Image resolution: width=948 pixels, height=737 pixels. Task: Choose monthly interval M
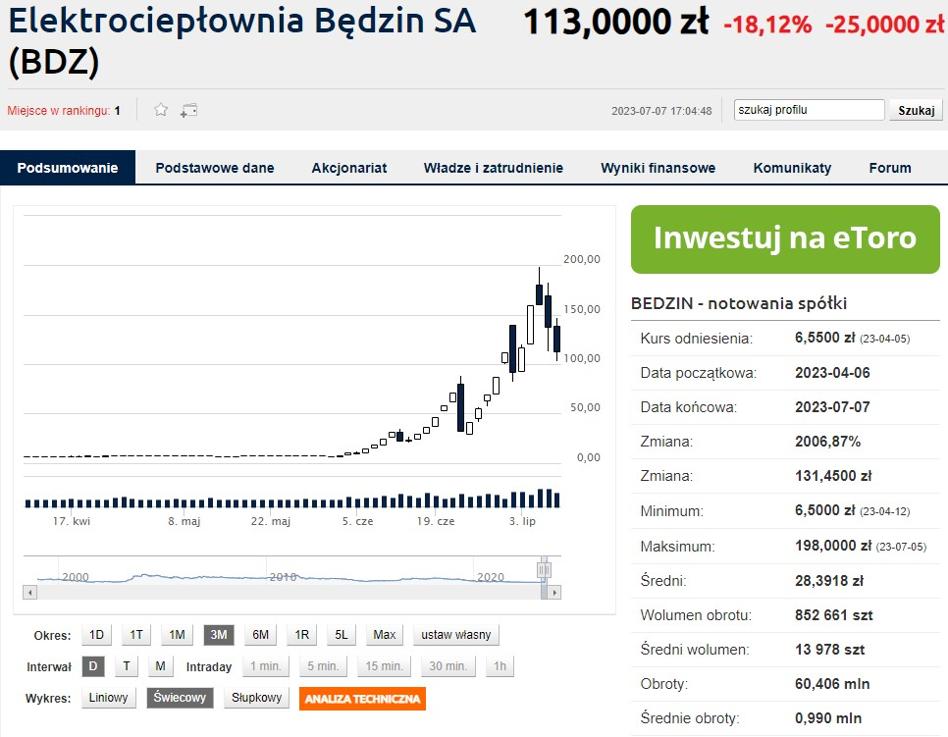click(x=160, y=666)
